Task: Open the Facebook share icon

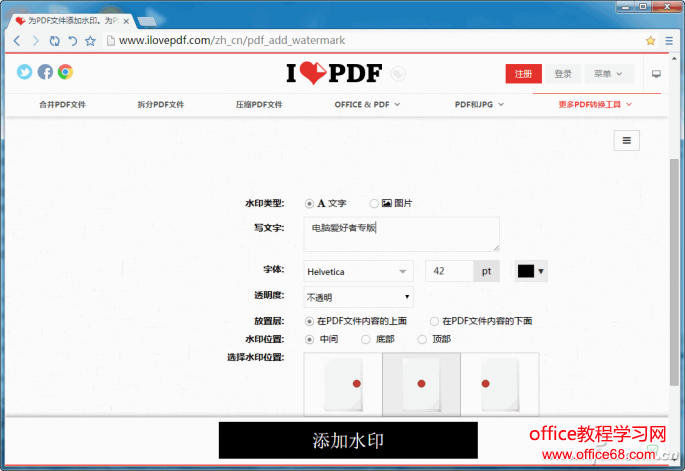Action: pos(45,72)
